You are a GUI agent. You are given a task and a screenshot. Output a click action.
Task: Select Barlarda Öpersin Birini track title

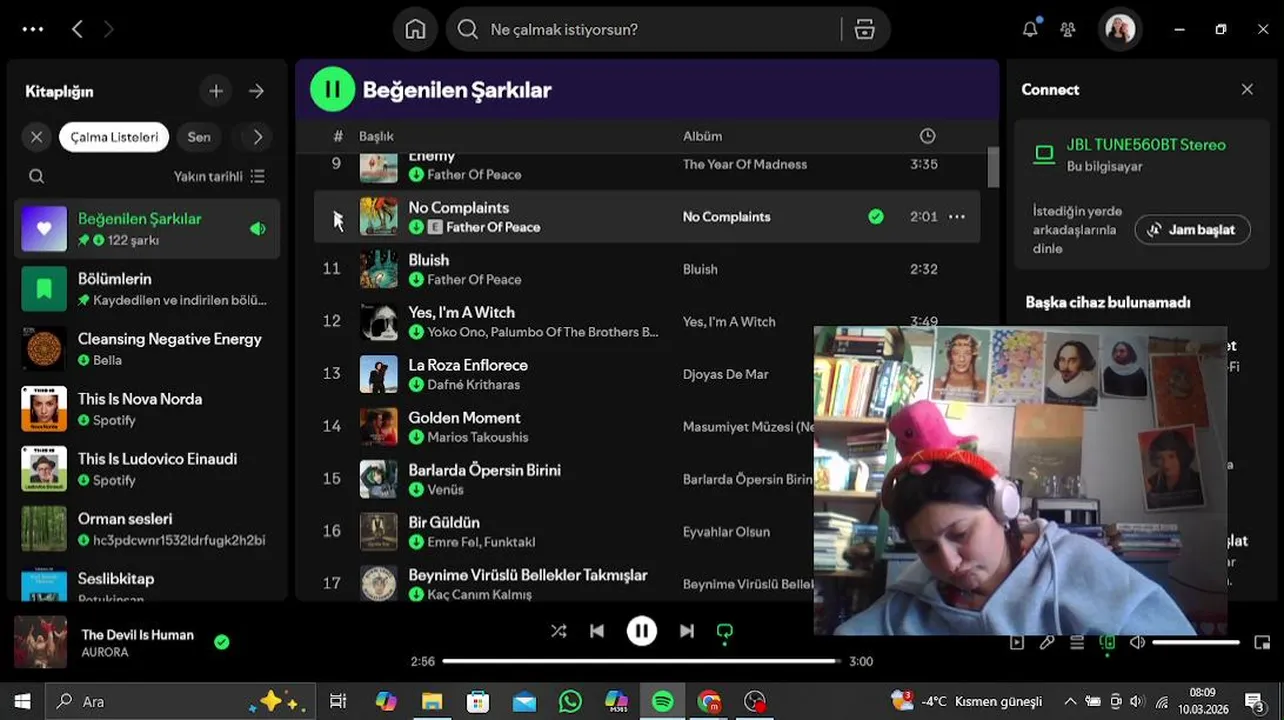(484, 470)
